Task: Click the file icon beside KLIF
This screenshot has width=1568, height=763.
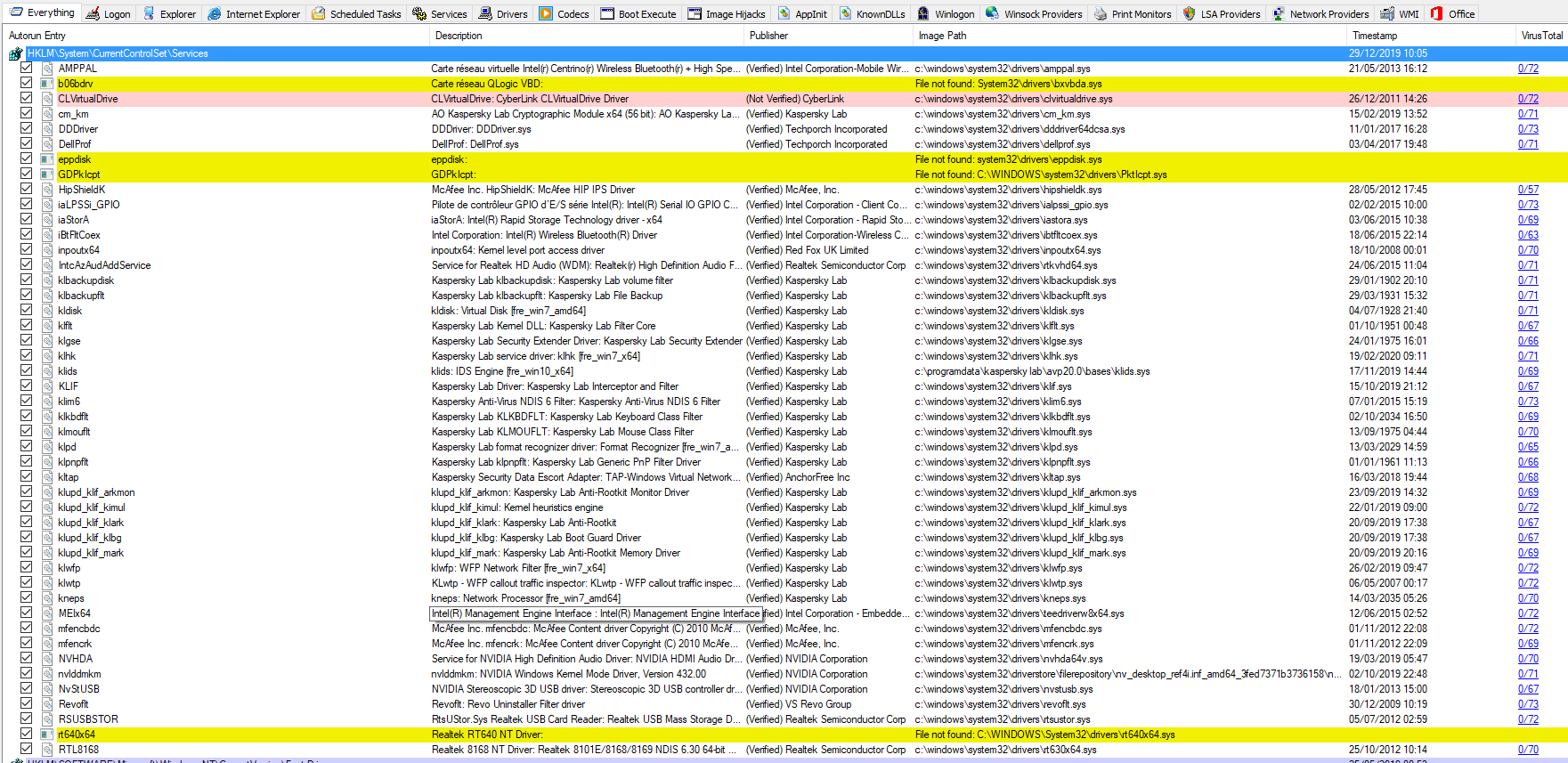Action: (48, 386)
